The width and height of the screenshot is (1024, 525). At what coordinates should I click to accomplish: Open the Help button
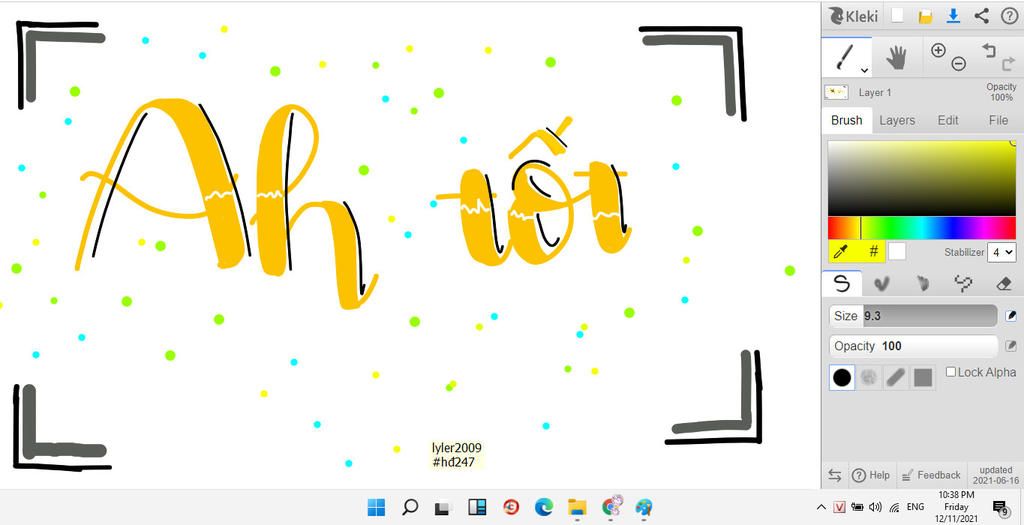[x=871, y=475]
